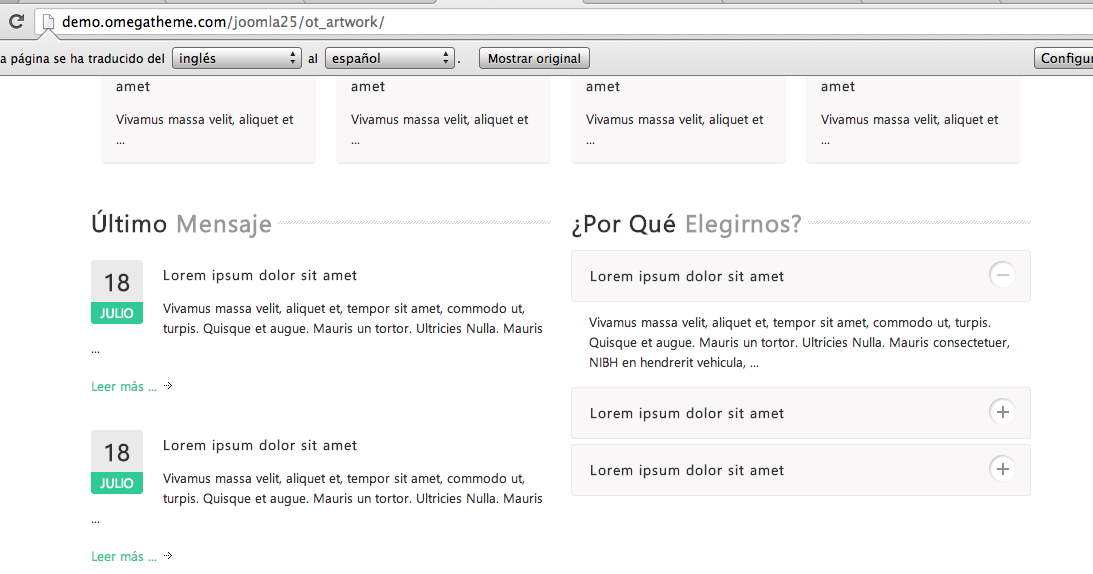The width and height of the screenshot is (1093, 574).
Task: Open first post title Lorem ipsum dolor sit amet
Action: point(260,275)
